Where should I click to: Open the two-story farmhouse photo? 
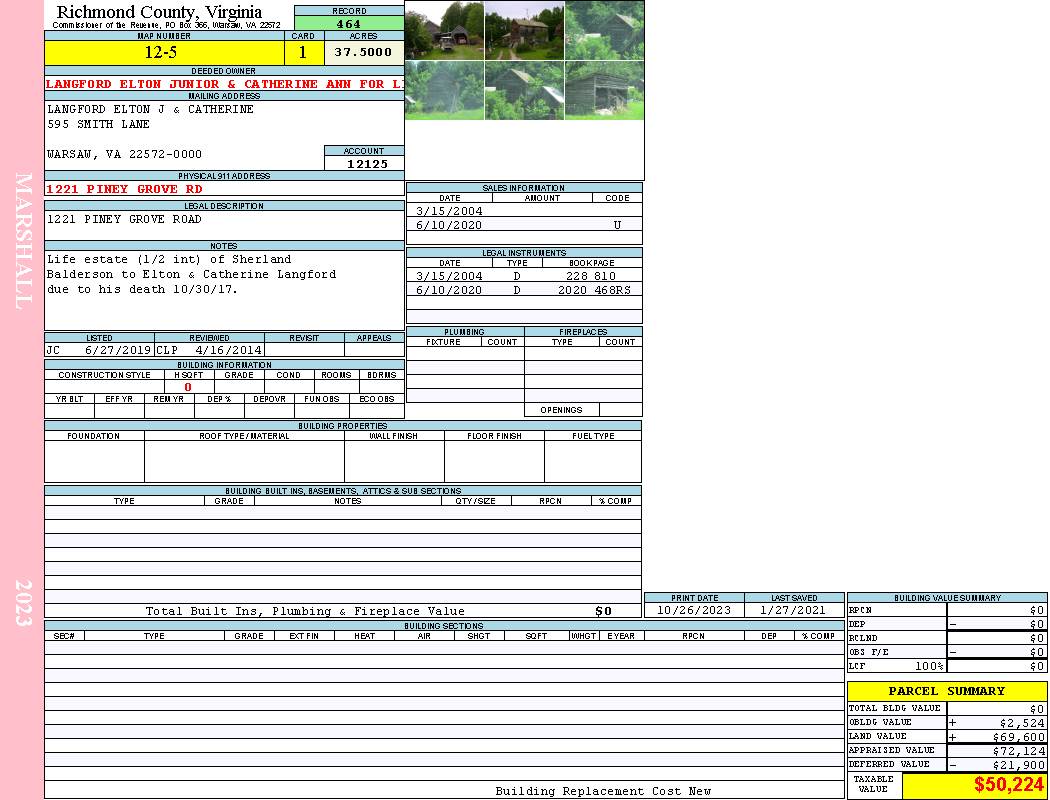[x=524, y=30]
